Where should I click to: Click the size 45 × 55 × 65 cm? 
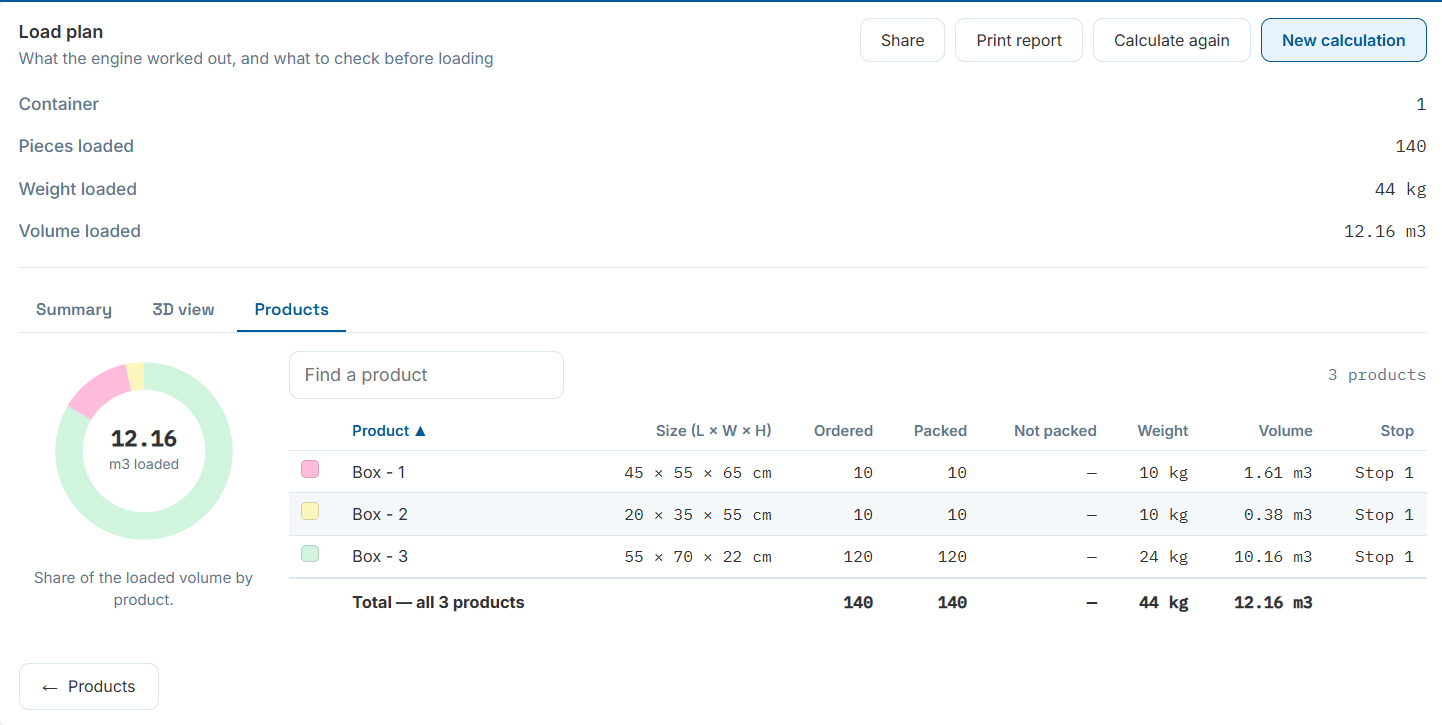pyautogui.click(x=698, y=472)
